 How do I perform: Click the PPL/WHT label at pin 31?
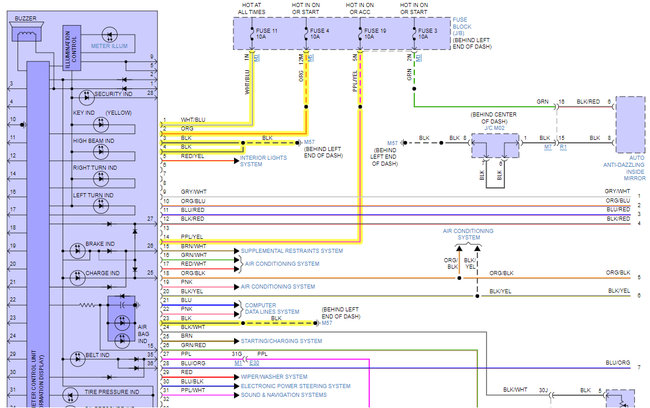point(193,390)
